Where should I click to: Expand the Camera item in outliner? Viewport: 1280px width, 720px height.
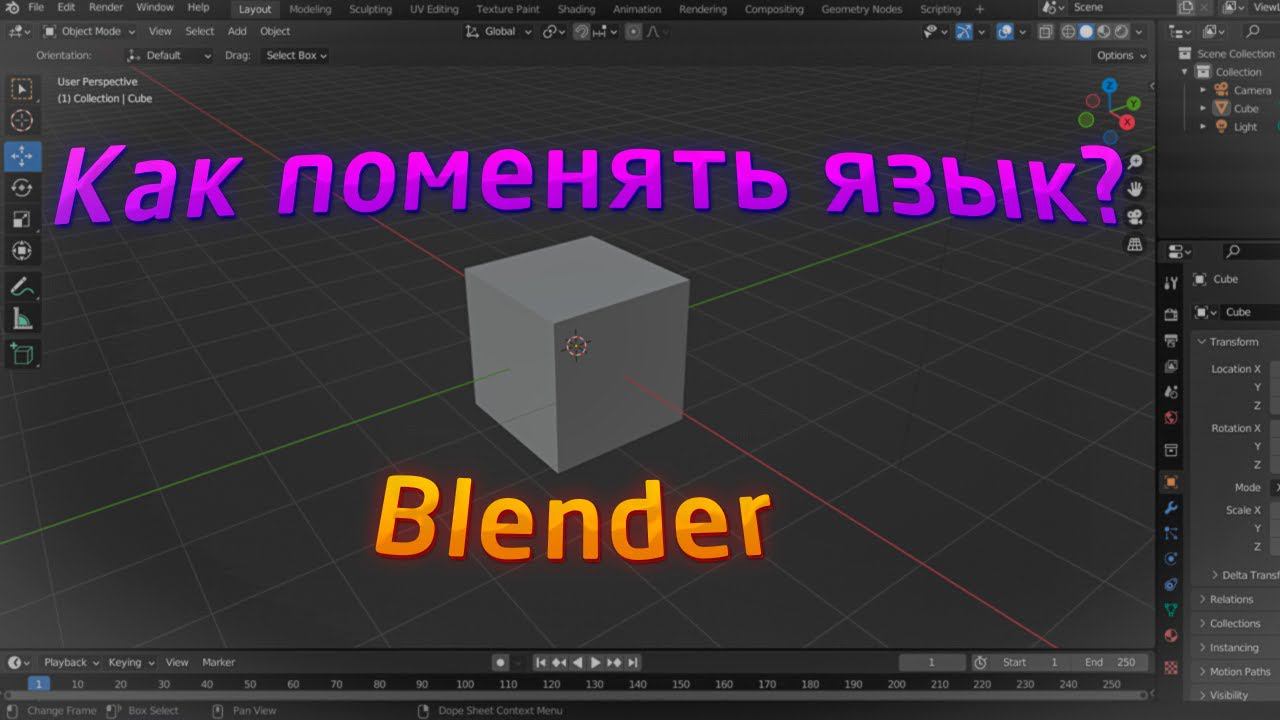pyautogui.click(x=1204, y=90)
